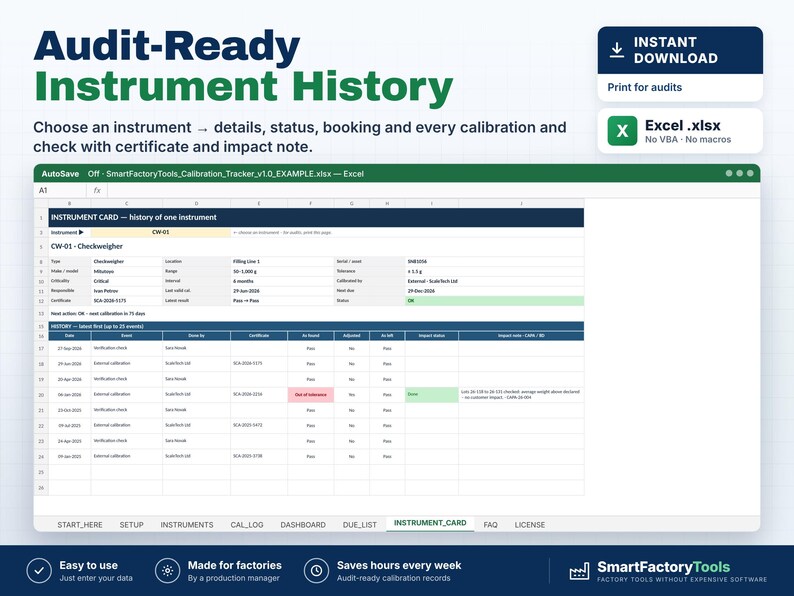Click the Instant Download button
Viewport: 794px width, 596px height.
coord(680,50)
